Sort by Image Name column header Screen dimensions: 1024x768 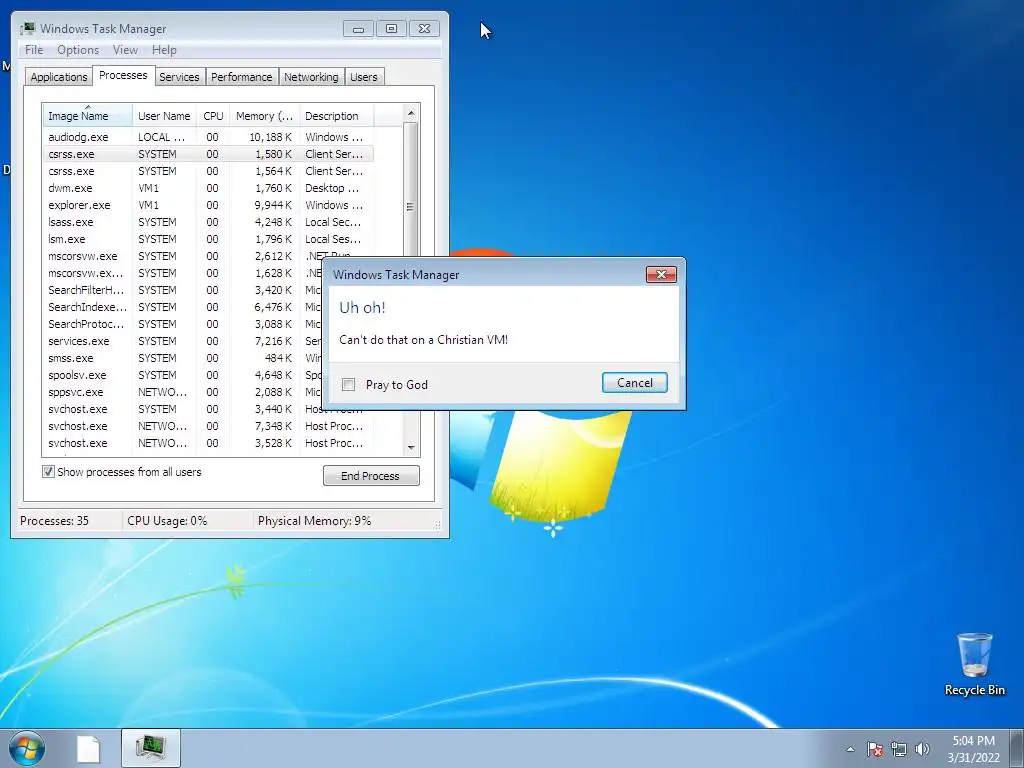88,116
